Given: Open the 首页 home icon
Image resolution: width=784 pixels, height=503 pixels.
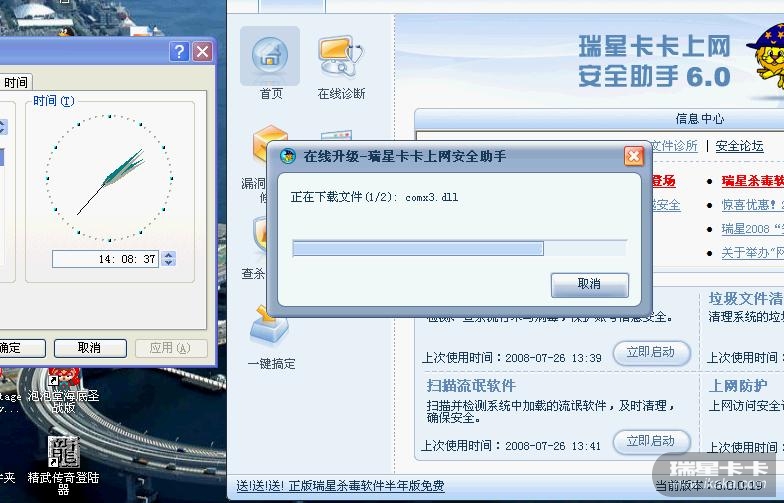Looking at the screenshot, I should pos(270,63).
